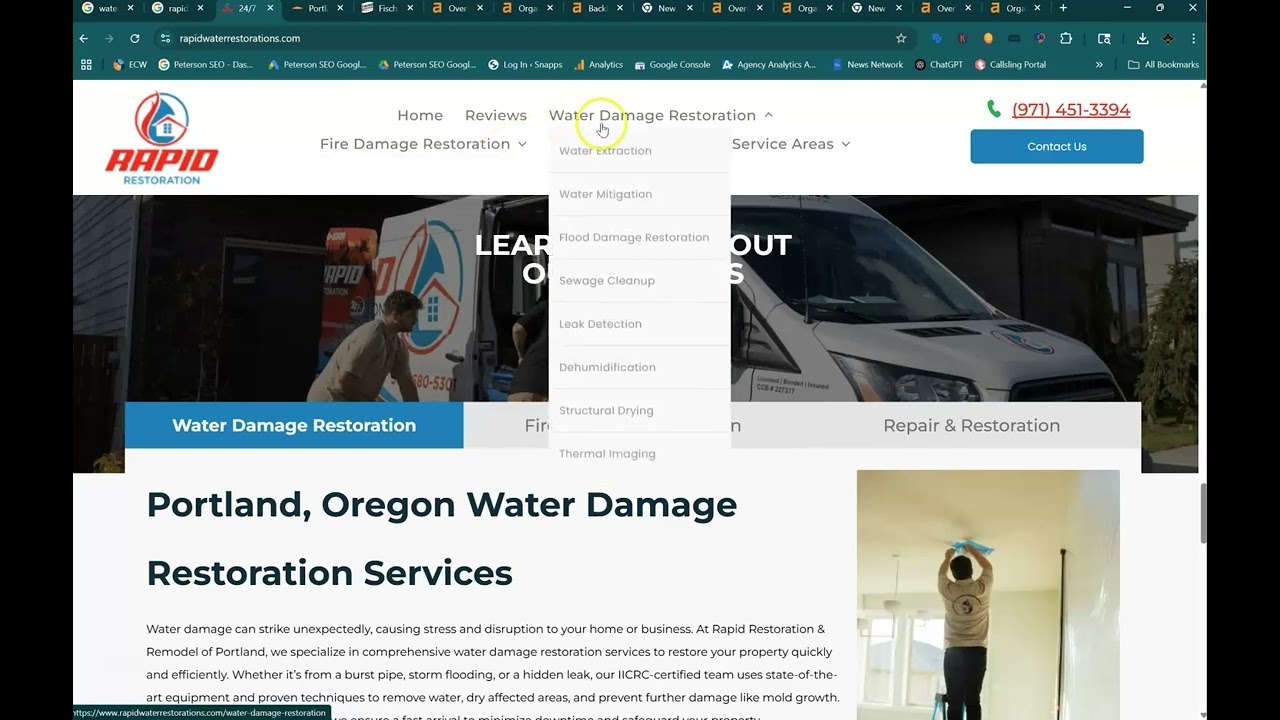Open Chrome's three-dot menu
This screenshot has height=720, width=1280.
[x=1193, y=38]
